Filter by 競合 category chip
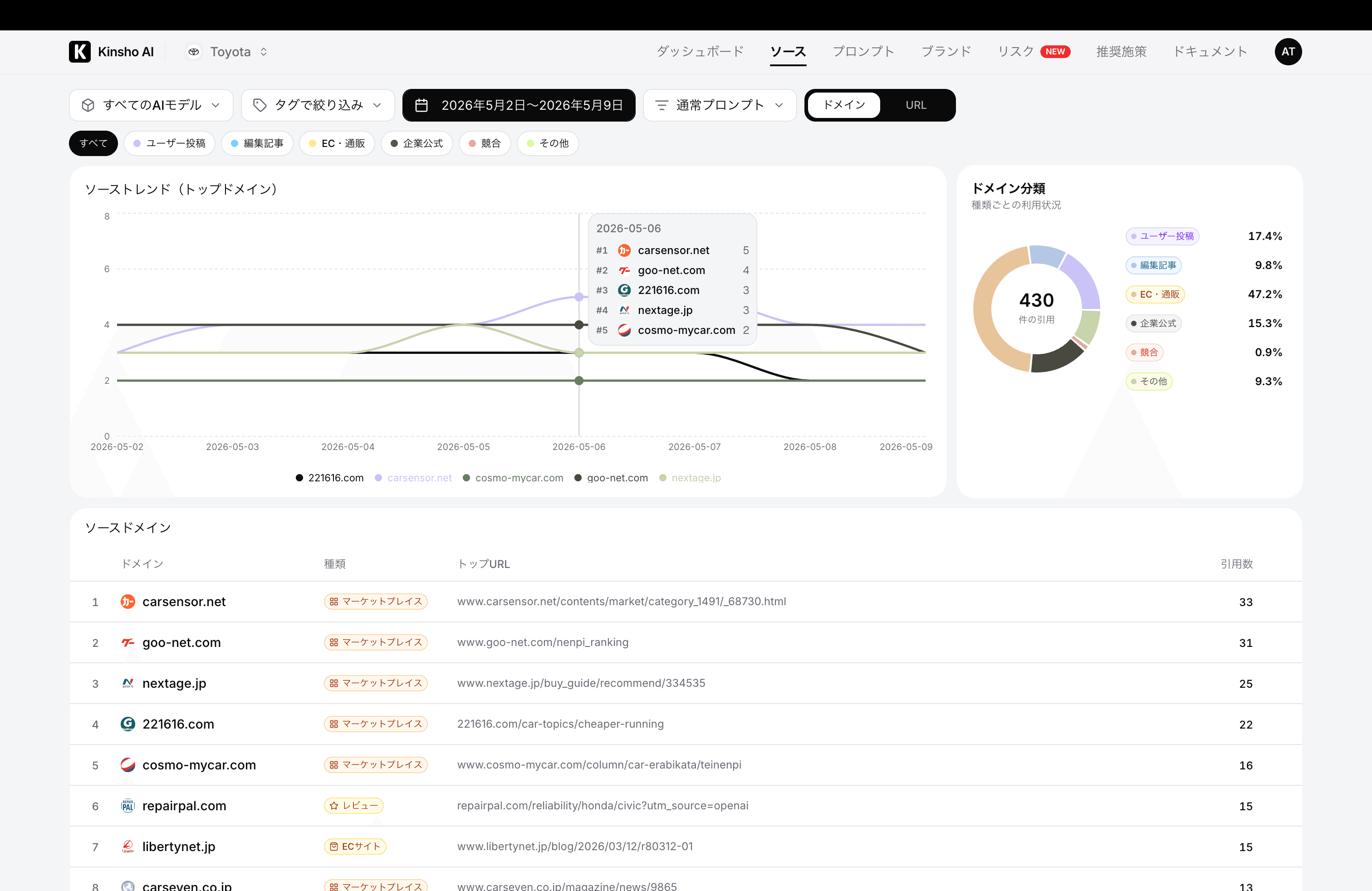 pos(484,143)
